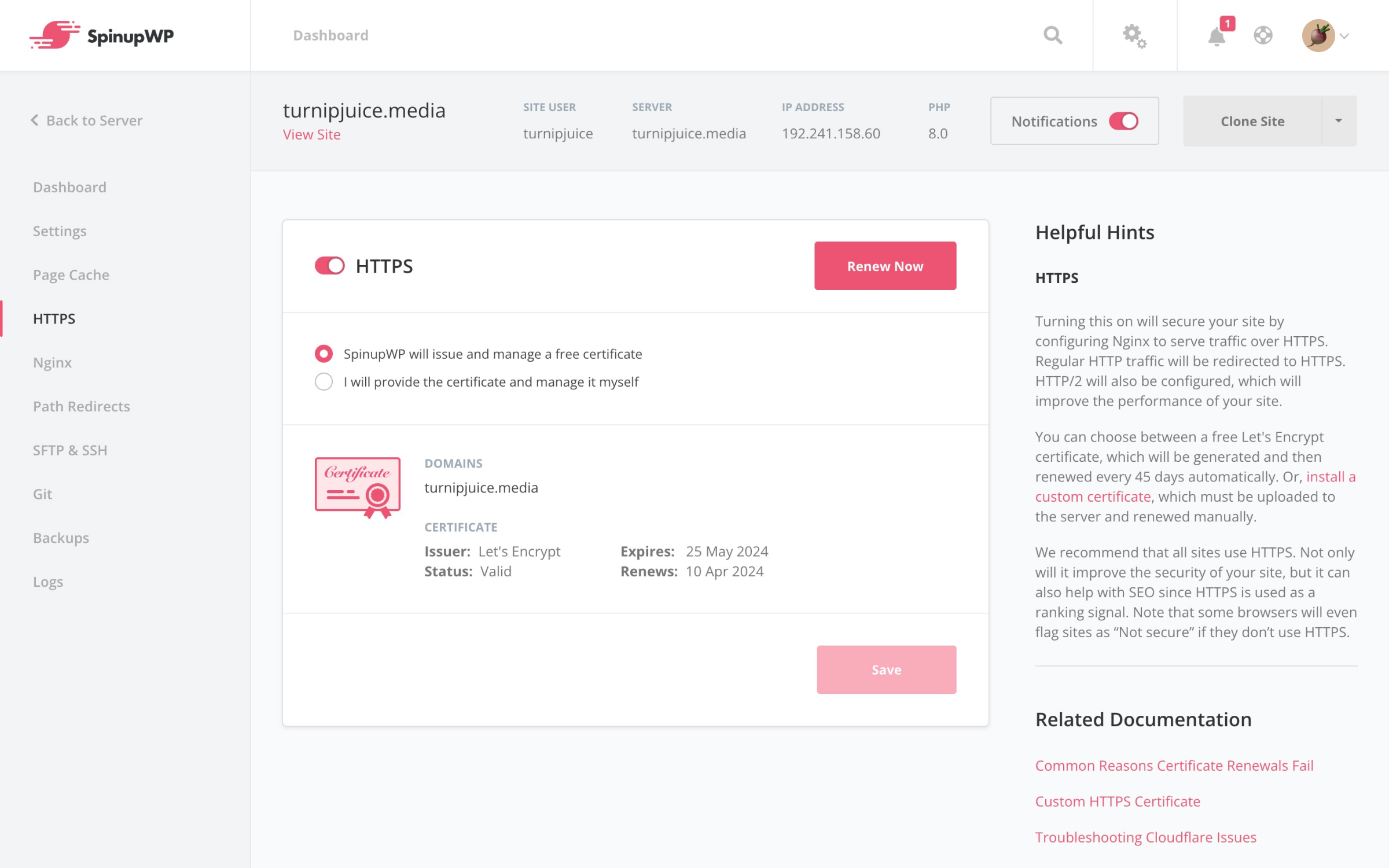Open the View Site link
Image resolution: width=1389 pixels, height=868 pixels.
pyautogui.click(x=311, y=134)
